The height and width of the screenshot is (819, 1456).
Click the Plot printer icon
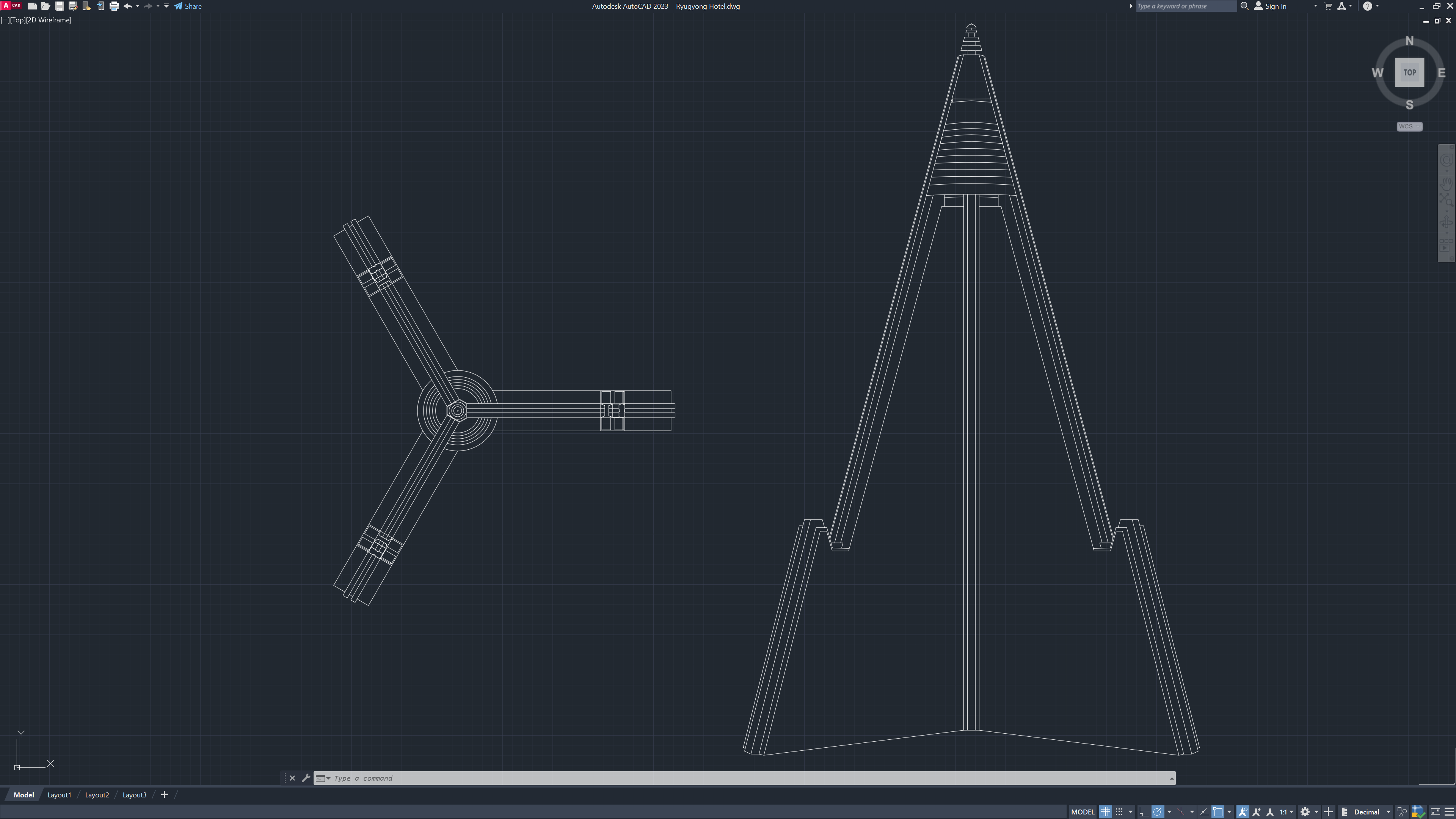click(x=114, y=6)
